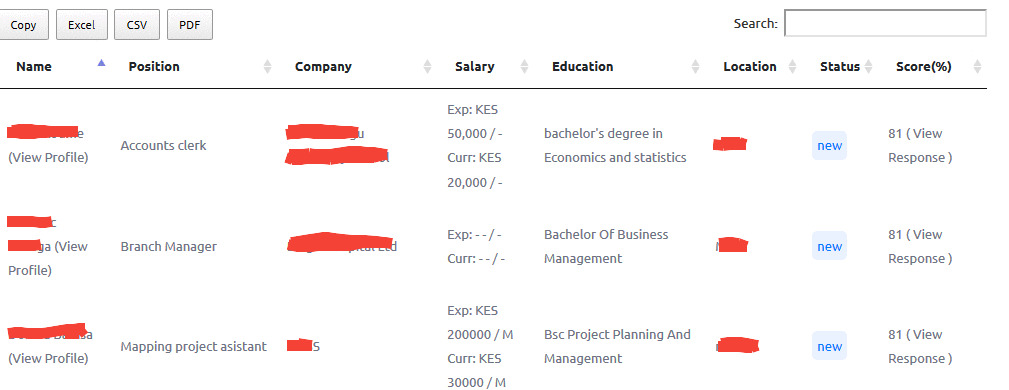The image size is (1009, 390).
Task: Open View Profile for Accounts clerk applicant
Action: [x=48, y=158]
